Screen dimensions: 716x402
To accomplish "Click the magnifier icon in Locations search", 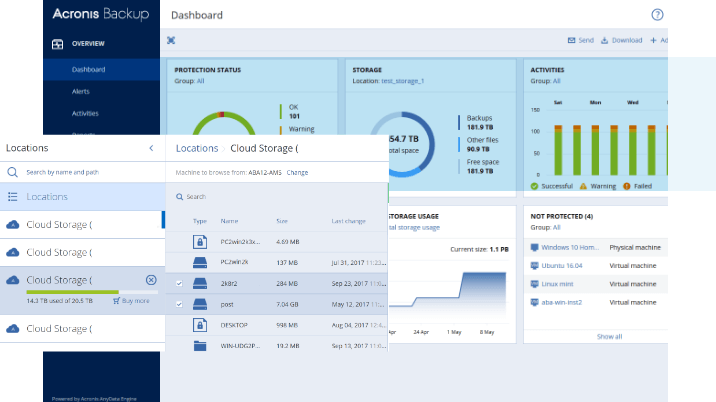I will click(13, 173).
